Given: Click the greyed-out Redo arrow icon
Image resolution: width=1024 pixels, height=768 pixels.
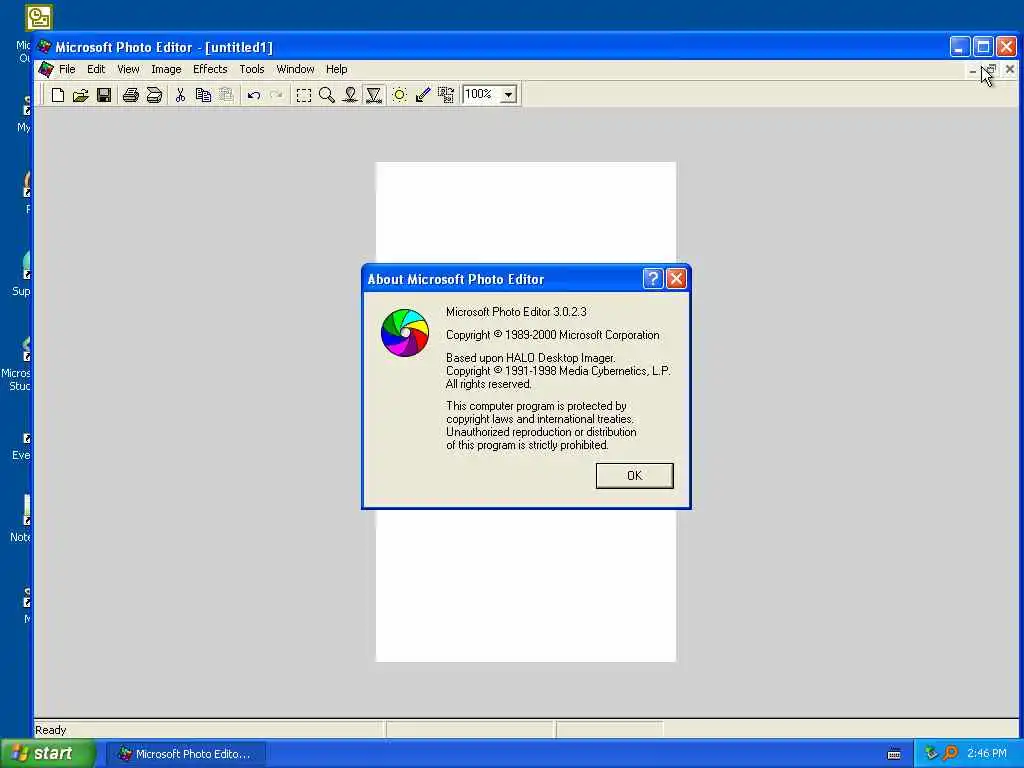Looking at the screenshot, I should pyautogui.click(x=276, y=95).
